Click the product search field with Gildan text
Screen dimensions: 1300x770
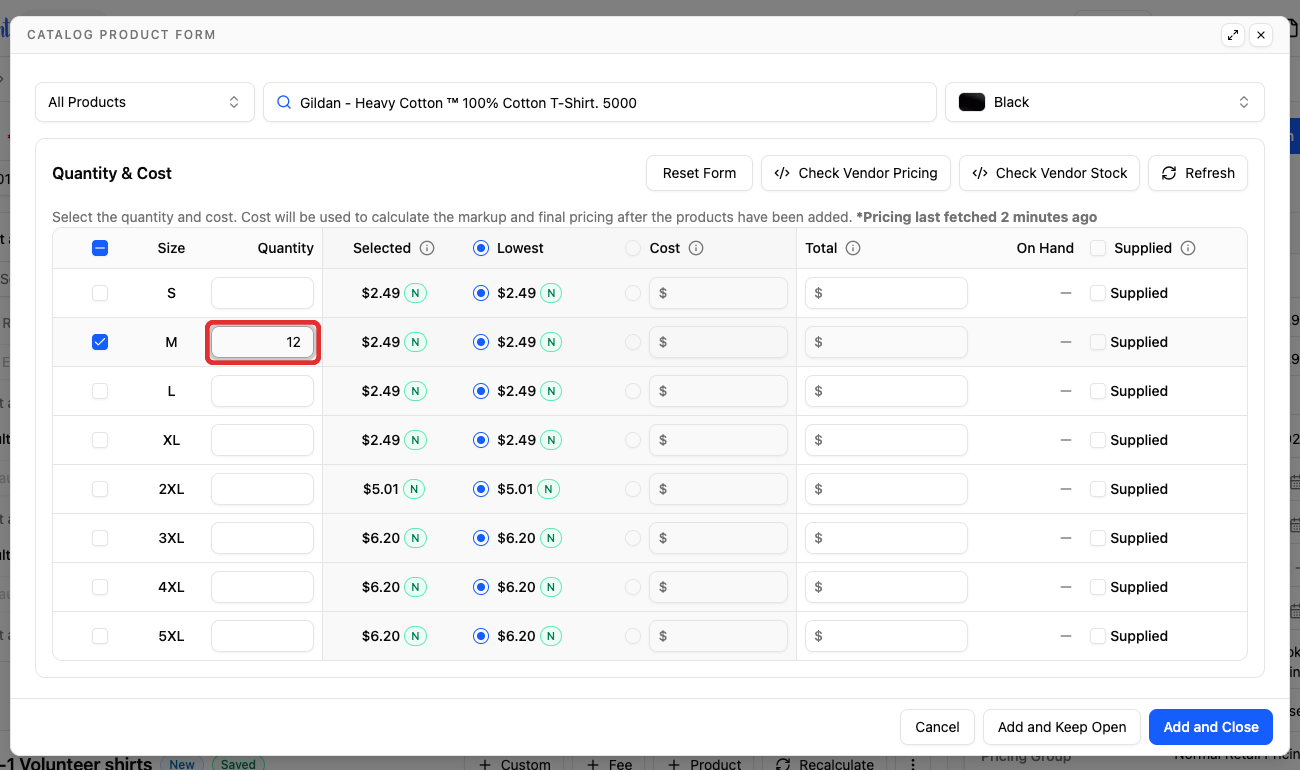tap(600, 102)
